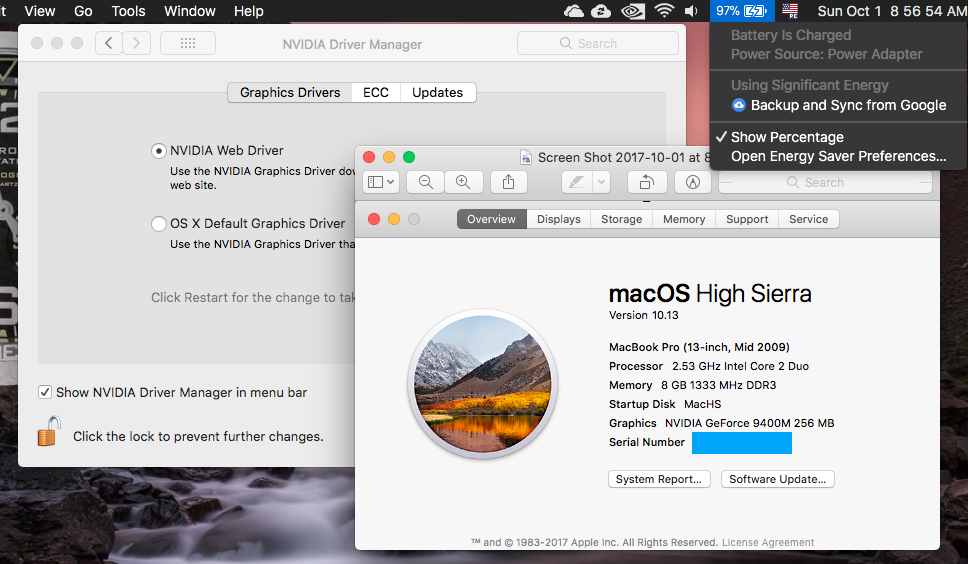Zoom out in Preview toolbar
Viewport: 968px width, 564px height.
[425, 182]
